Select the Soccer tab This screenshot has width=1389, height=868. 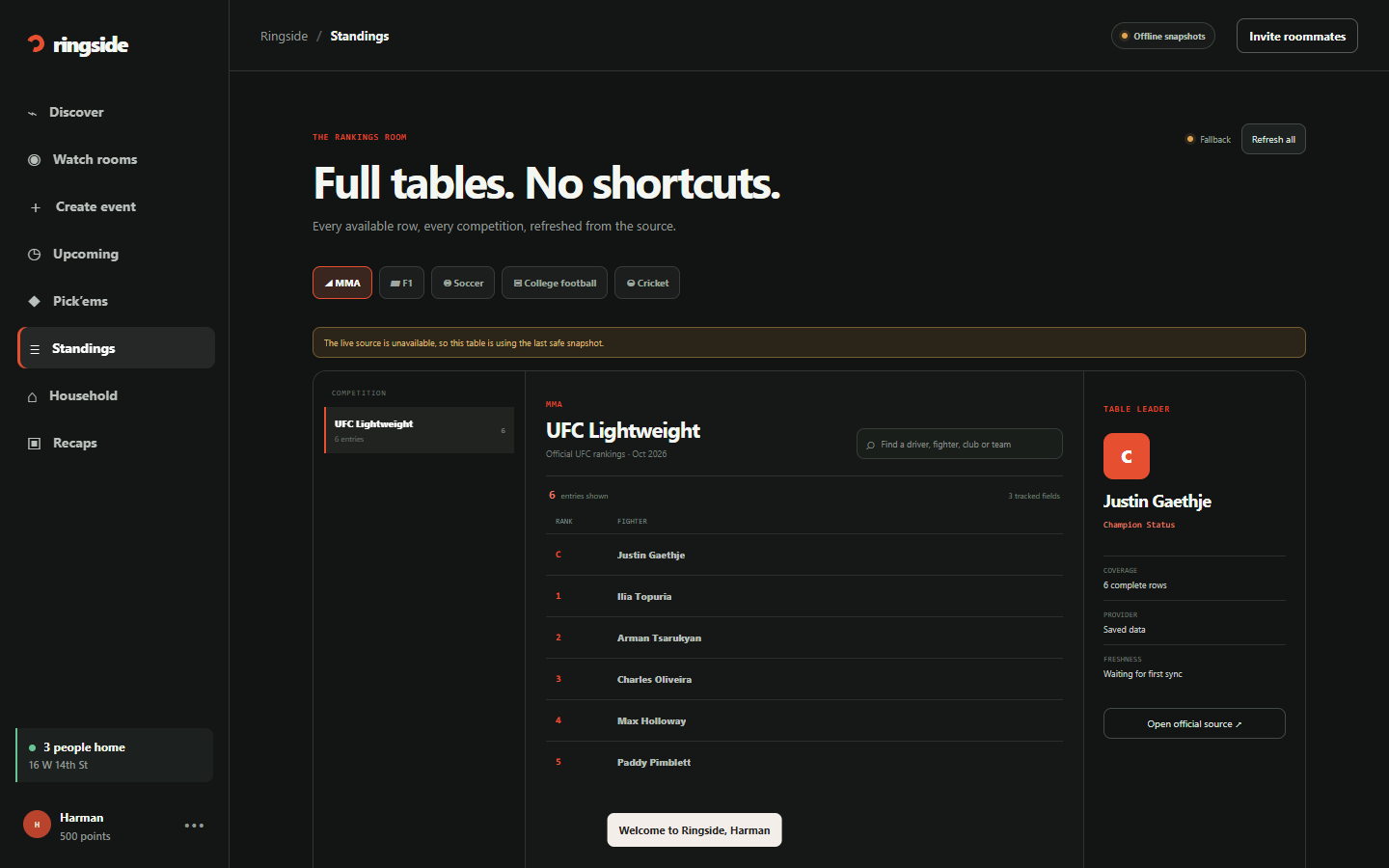click(x=463, y=283)
